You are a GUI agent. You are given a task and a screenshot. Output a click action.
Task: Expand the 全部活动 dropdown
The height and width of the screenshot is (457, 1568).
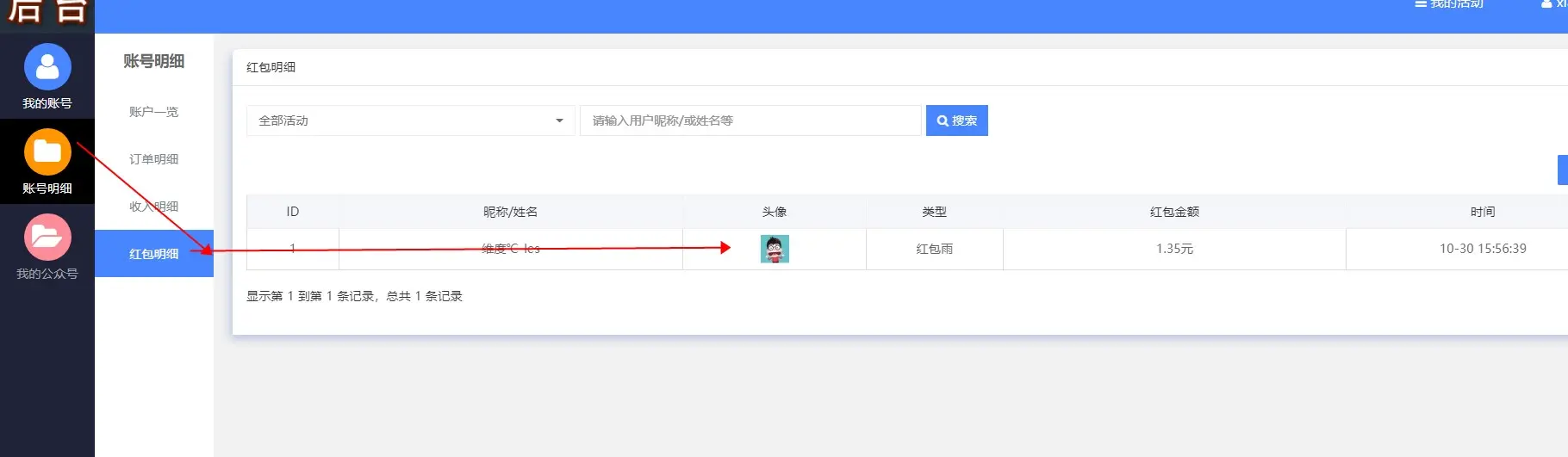410,120
